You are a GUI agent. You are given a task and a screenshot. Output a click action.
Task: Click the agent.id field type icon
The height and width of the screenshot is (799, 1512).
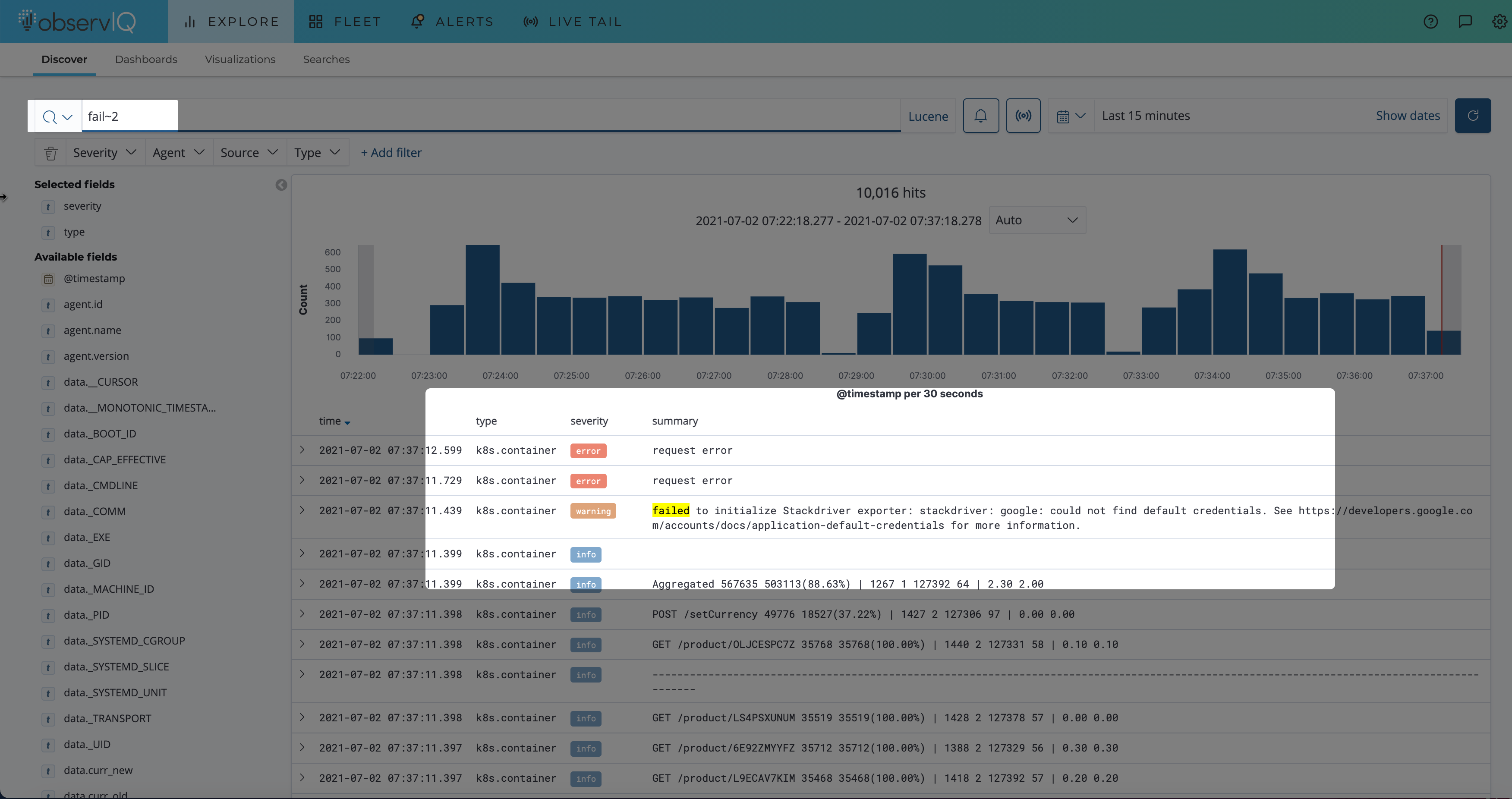point(48,305)
